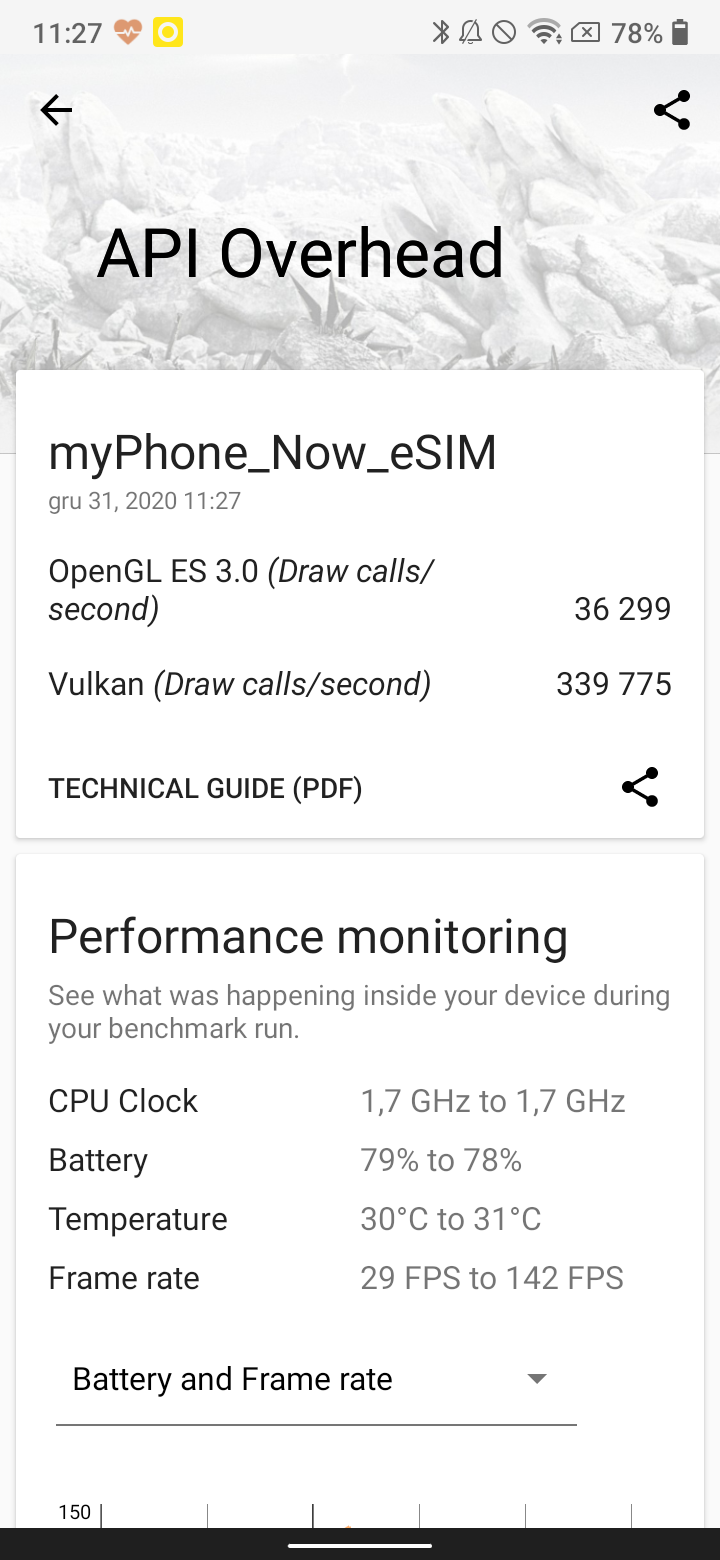Tap the yellow circle app status icon
Screen dimensions: 720x1560
(168, 33)
